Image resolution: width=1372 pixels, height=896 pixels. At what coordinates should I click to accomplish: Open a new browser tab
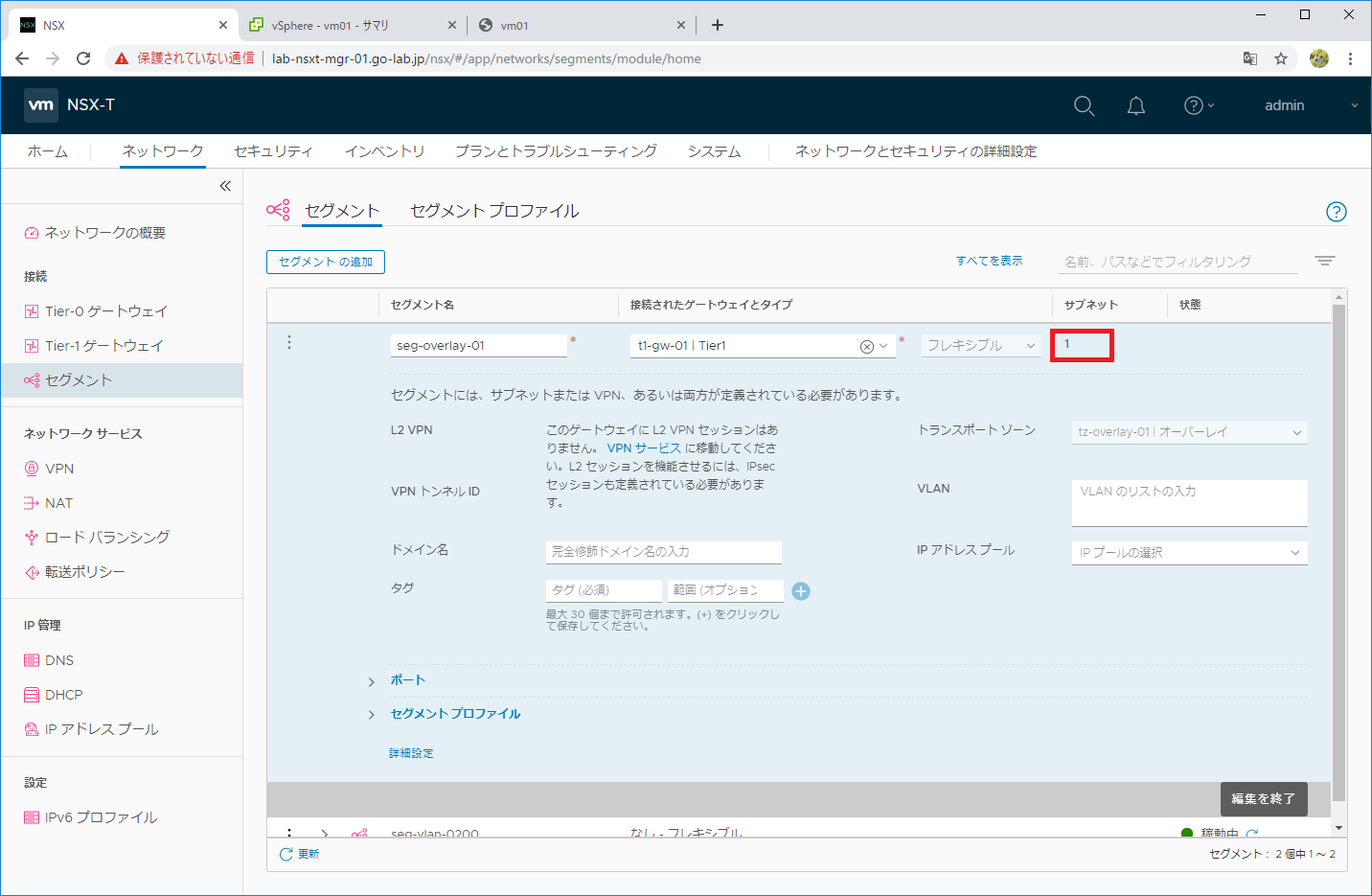click(x=718, y=25)
